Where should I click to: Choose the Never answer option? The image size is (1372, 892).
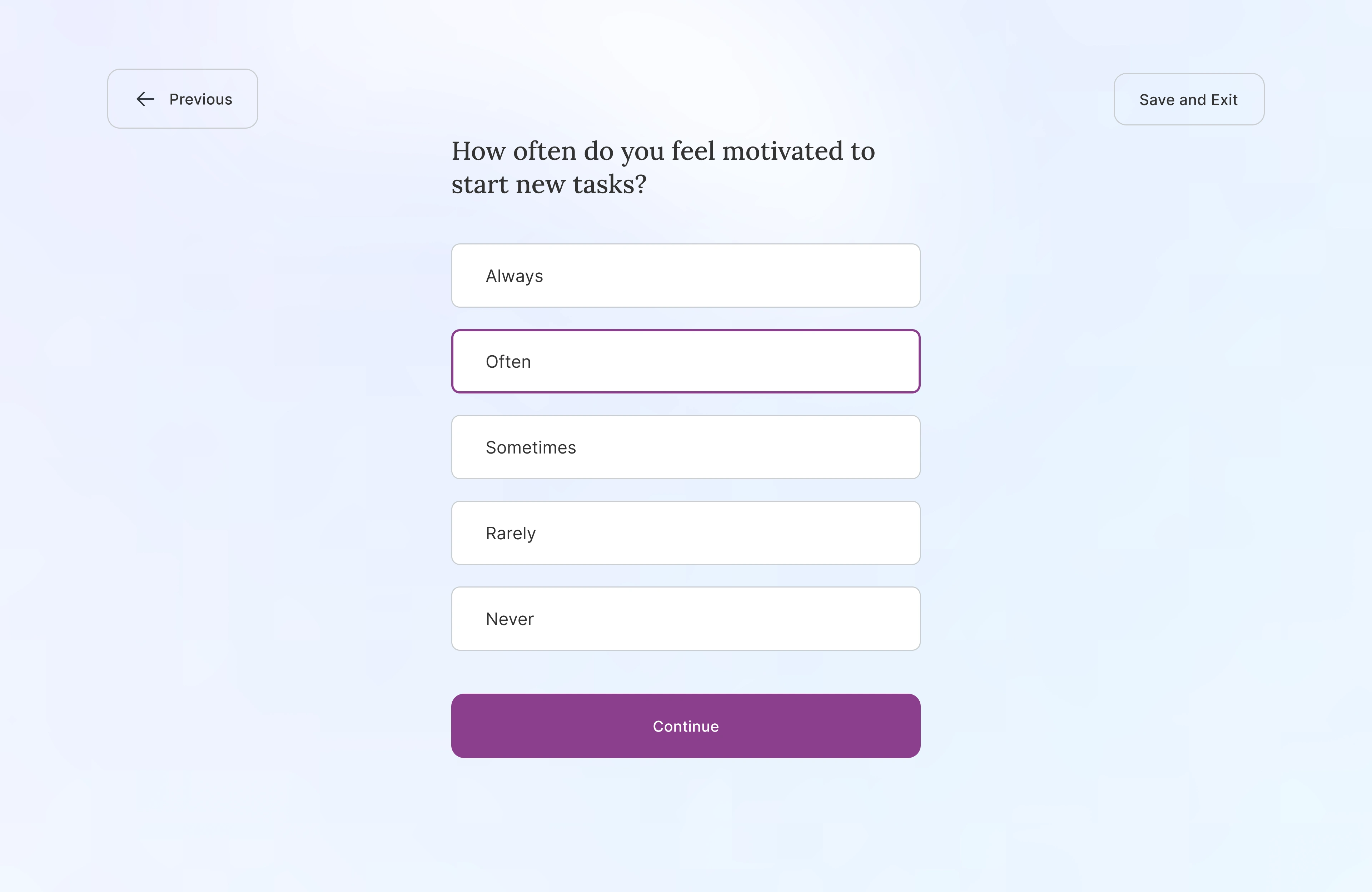coord(685,619)
